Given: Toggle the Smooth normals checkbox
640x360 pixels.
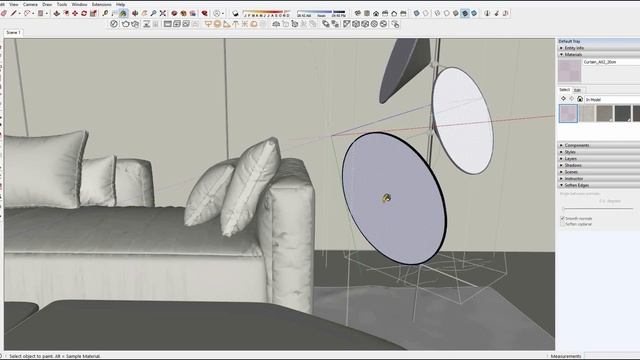Looking at the screenshot, I should (562, 219).
